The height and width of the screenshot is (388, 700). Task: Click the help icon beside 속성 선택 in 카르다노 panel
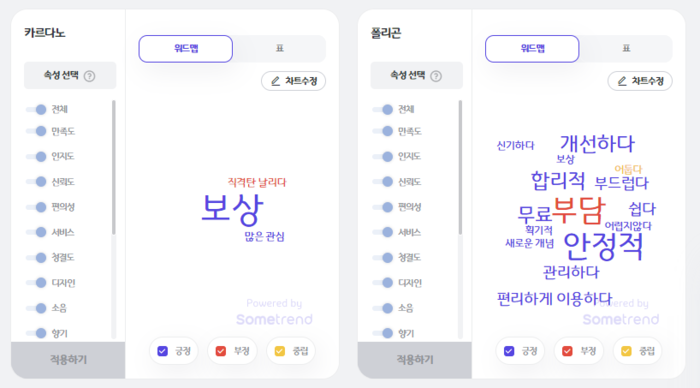click(89, 76)
